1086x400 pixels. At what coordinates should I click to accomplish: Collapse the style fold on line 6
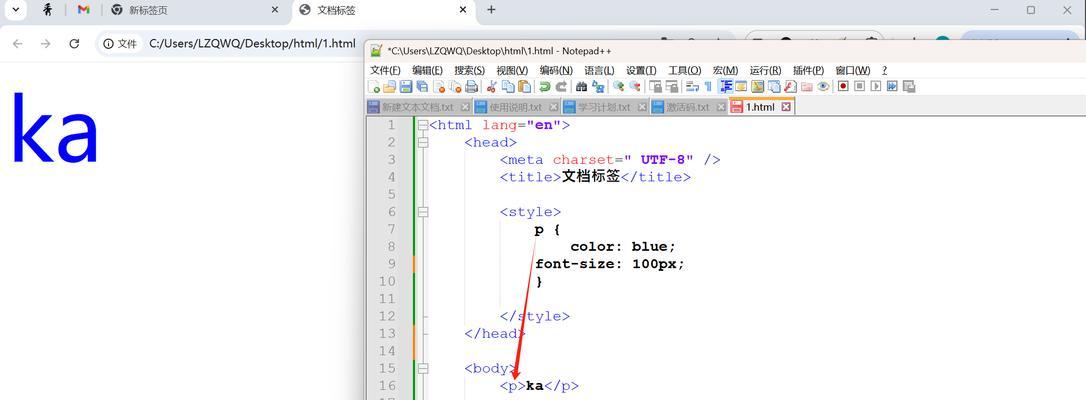pos(422,212)
